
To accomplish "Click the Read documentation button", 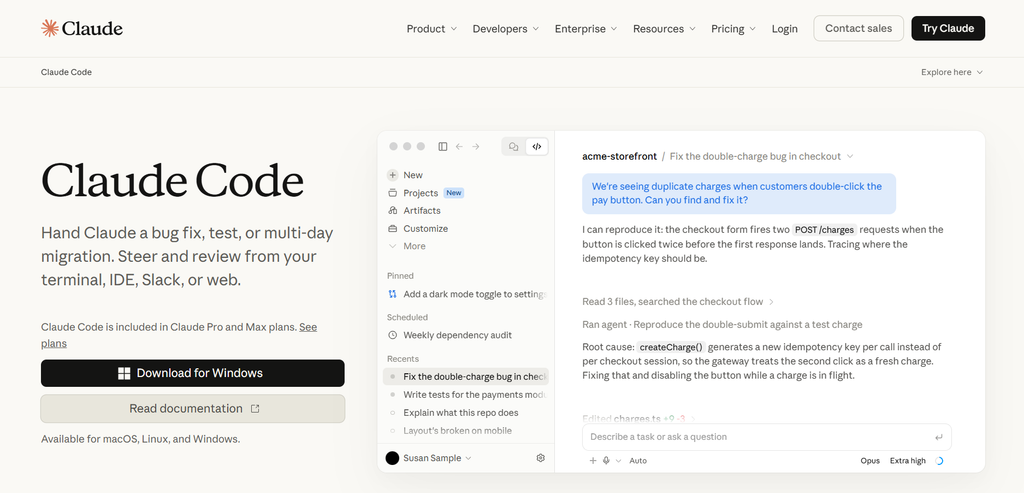I will pos(193,409).
